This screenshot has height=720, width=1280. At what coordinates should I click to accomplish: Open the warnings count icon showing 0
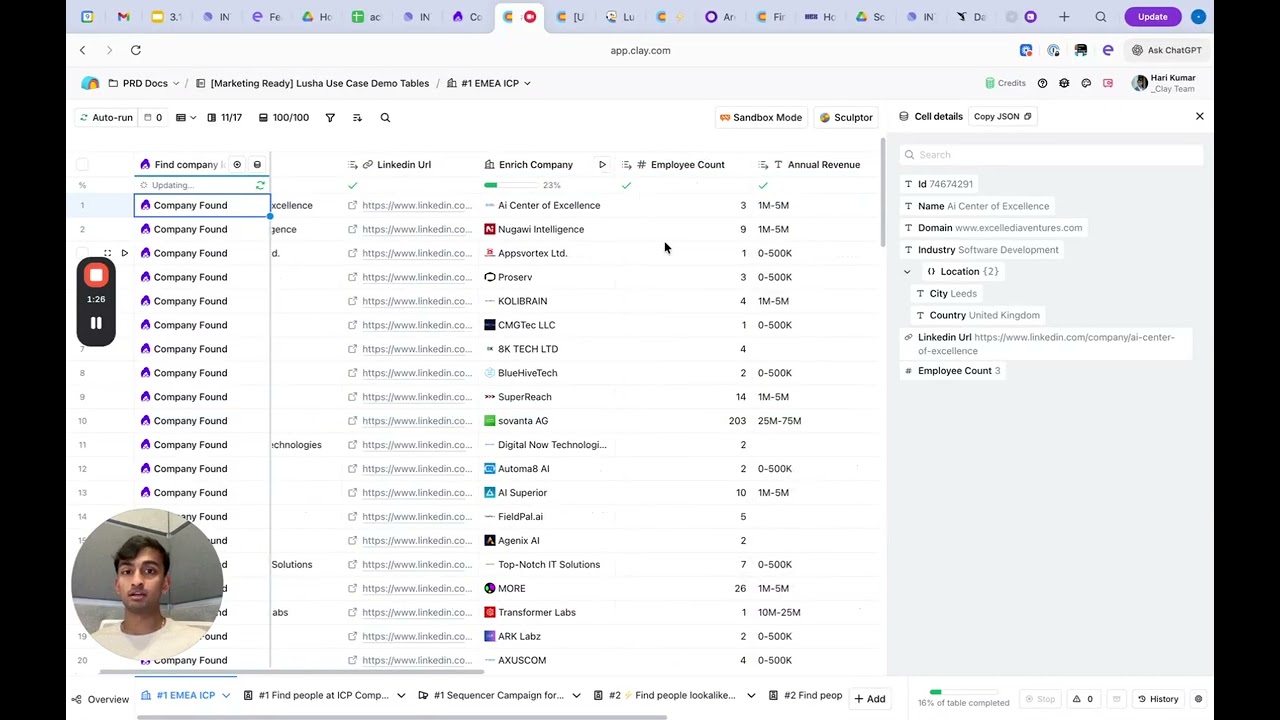coord(1083,699)
